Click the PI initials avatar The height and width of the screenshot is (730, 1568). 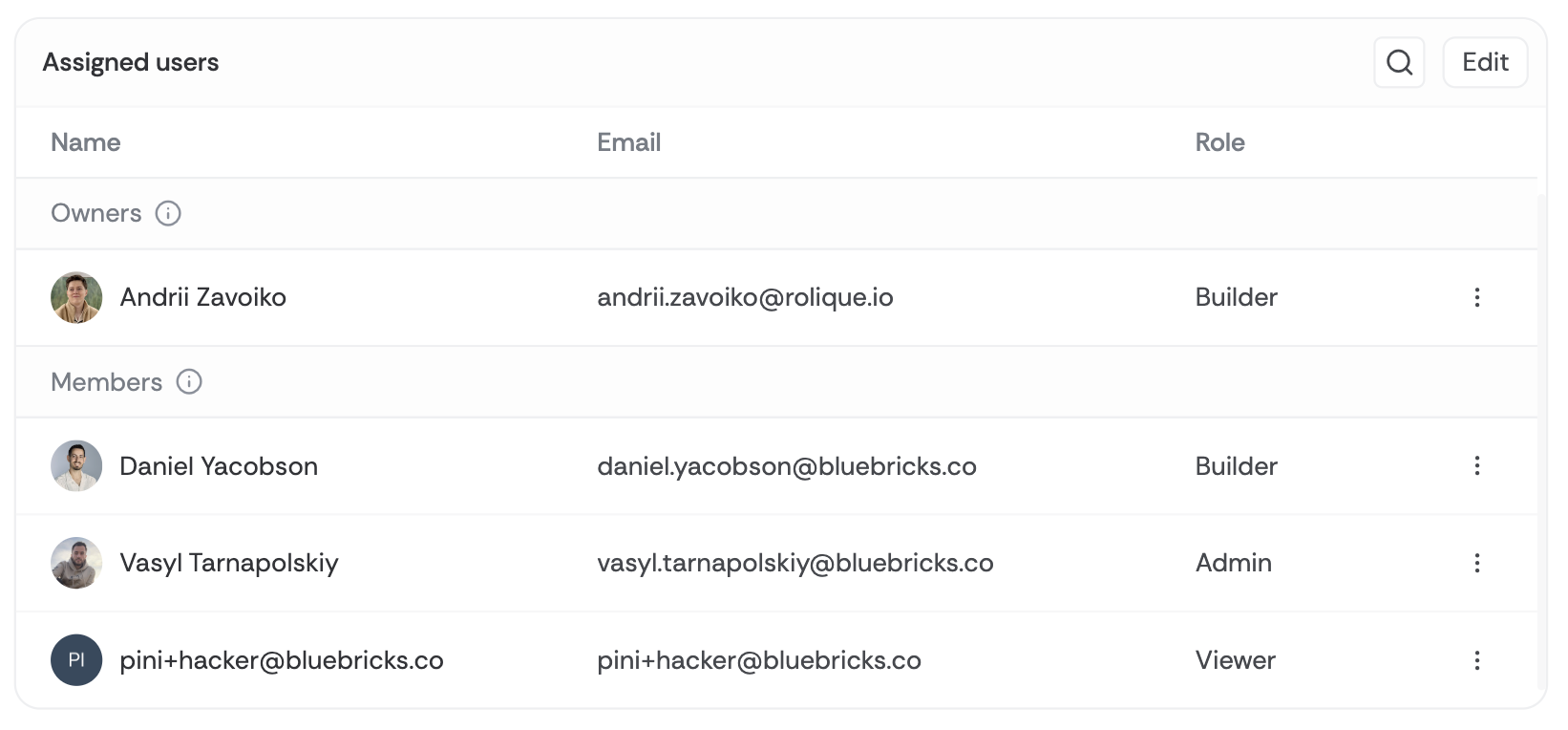coord(76,660)
